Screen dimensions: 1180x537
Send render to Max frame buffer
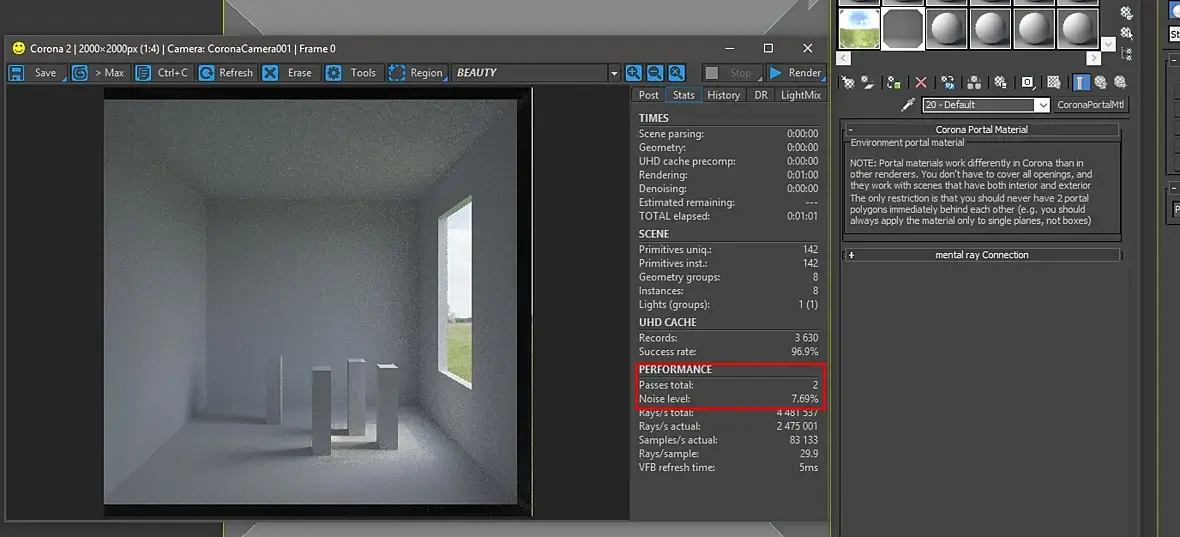click(x=101, y=73)
